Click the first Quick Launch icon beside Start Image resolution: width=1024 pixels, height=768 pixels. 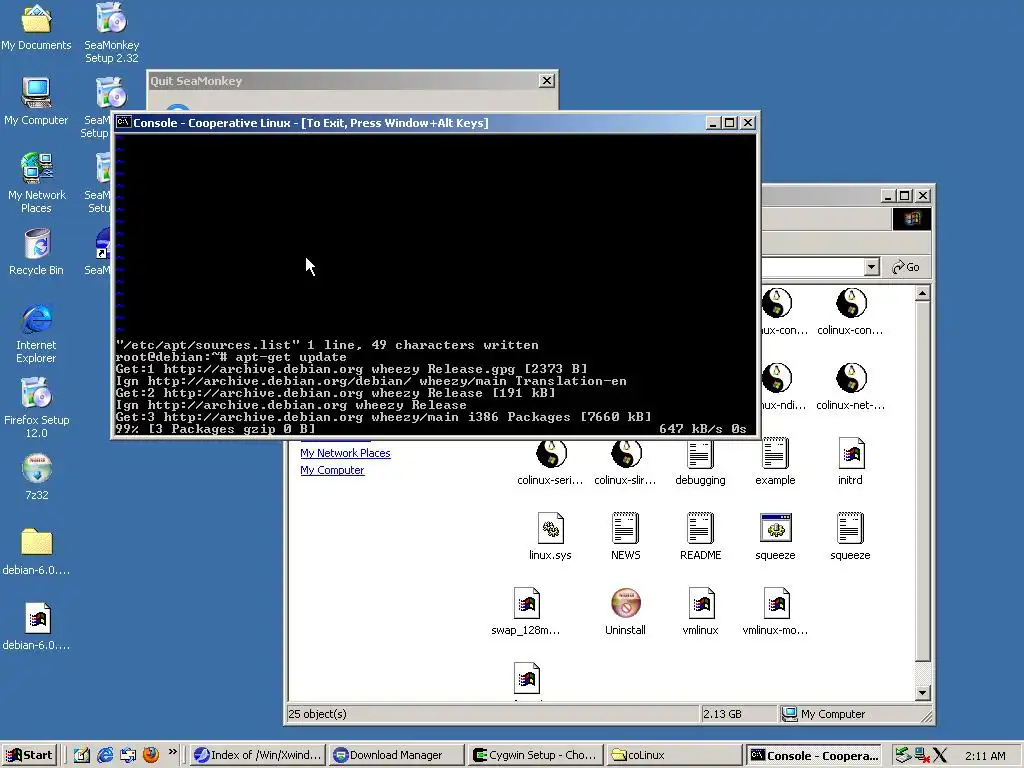(82, 755)
